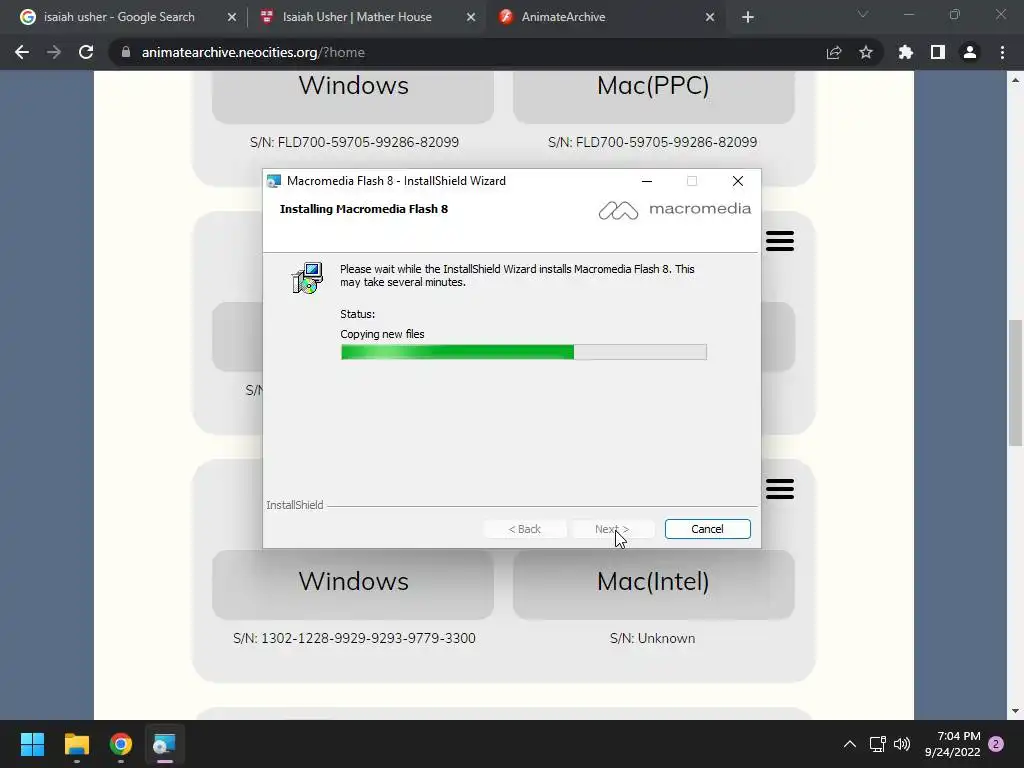Click the address bar URL

(x=253, y=52)
